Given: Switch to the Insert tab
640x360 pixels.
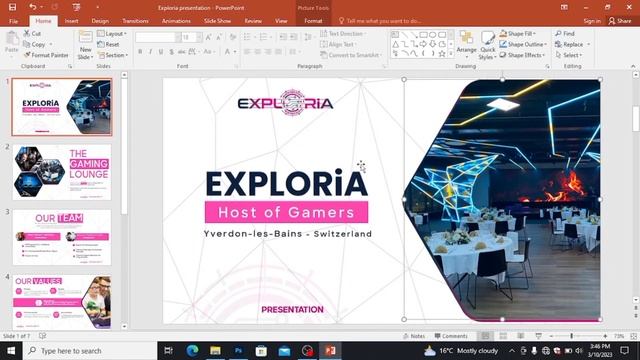Looking at the screenshot, I should point(71,21).
